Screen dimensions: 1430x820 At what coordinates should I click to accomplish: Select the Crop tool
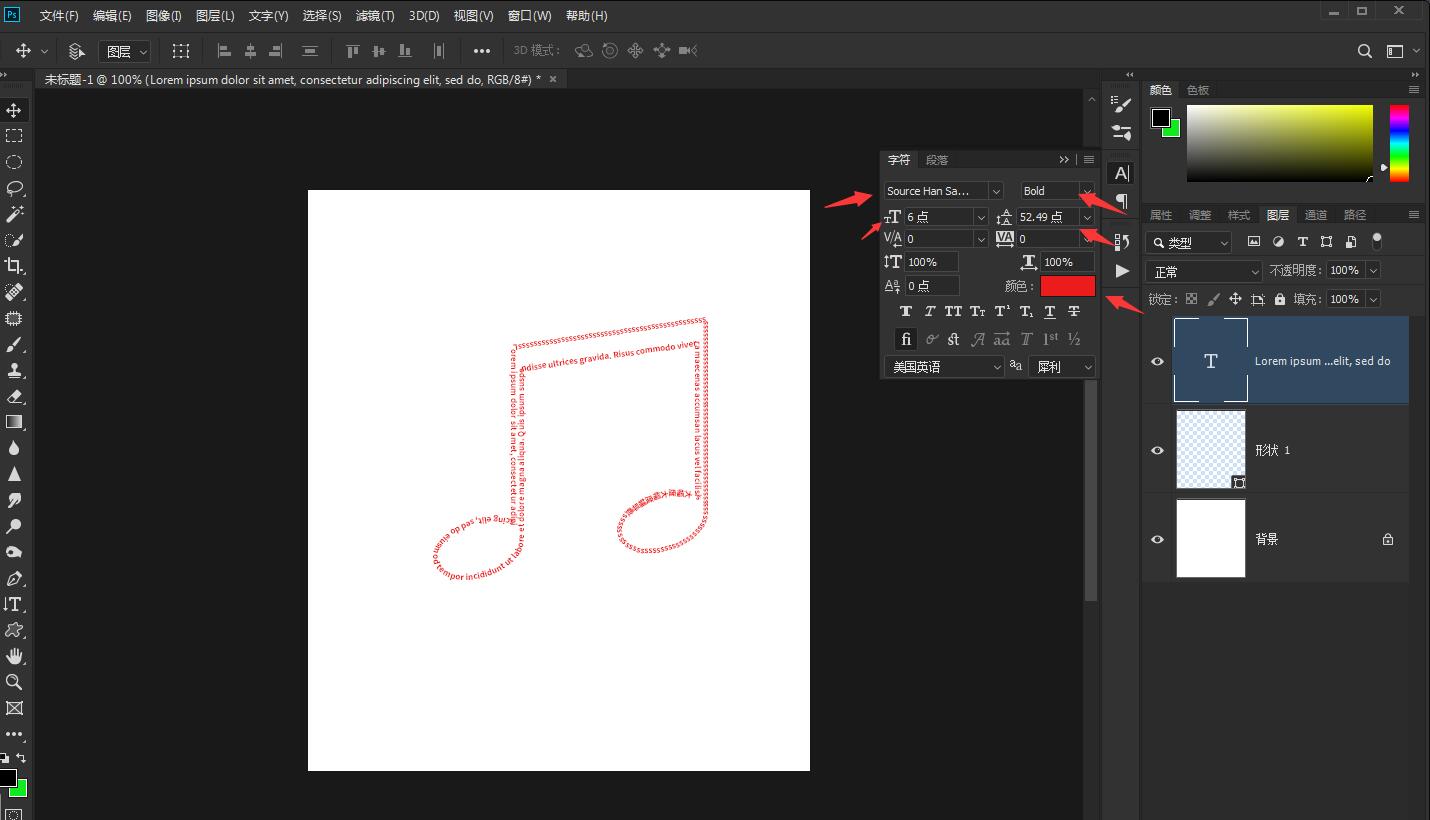[x=14, y=266]
